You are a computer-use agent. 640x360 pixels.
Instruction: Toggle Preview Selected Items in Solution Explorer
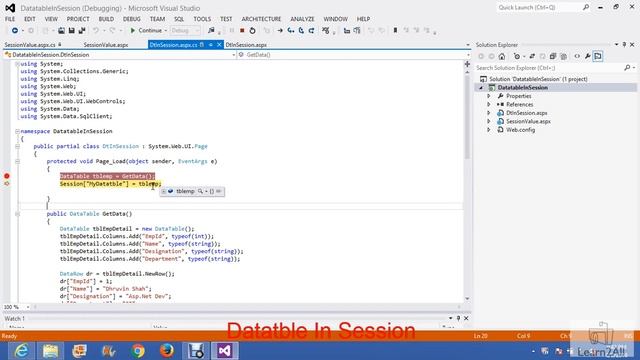[x=598, y=56]
